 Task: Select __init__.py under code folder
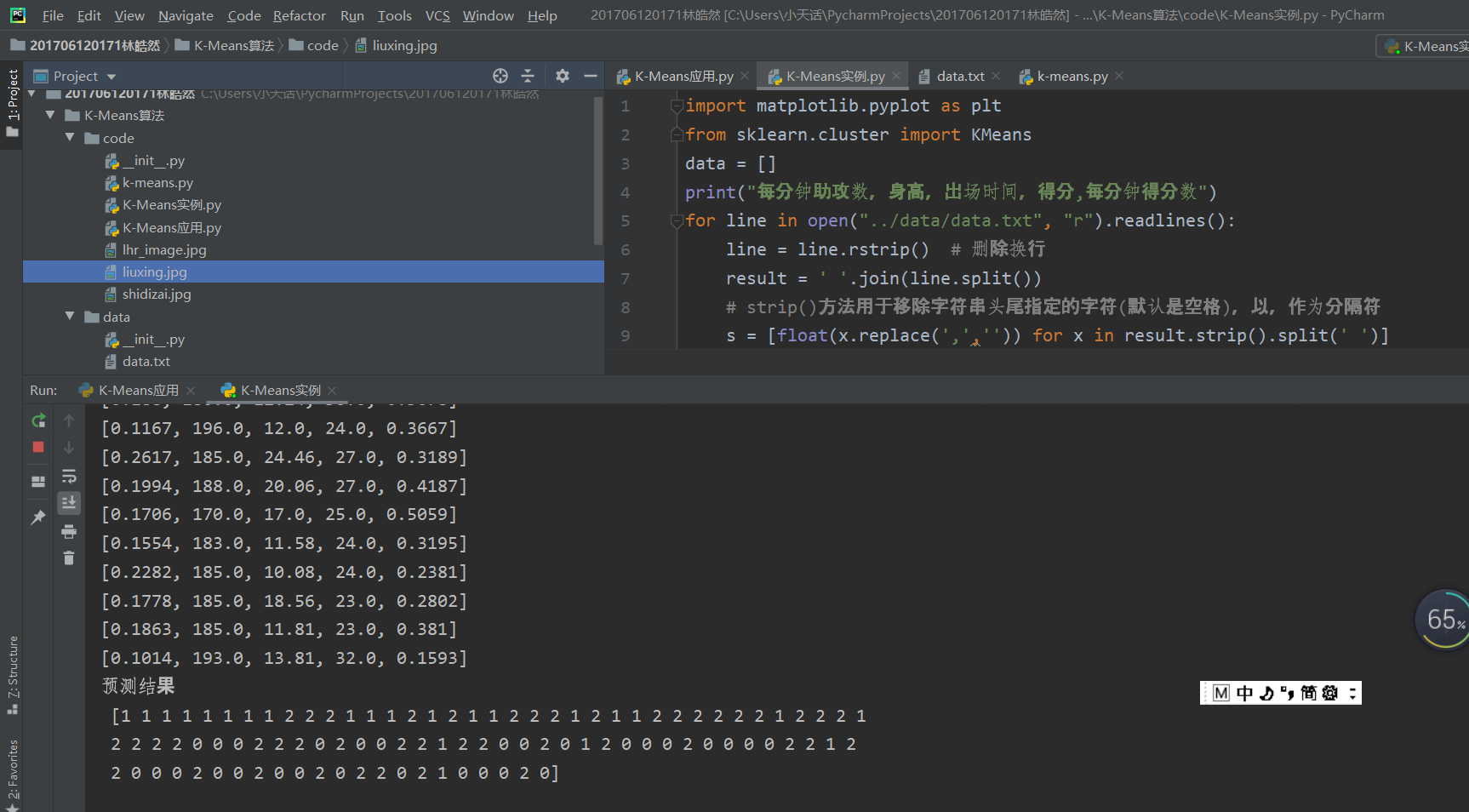[x=153, y=161]
